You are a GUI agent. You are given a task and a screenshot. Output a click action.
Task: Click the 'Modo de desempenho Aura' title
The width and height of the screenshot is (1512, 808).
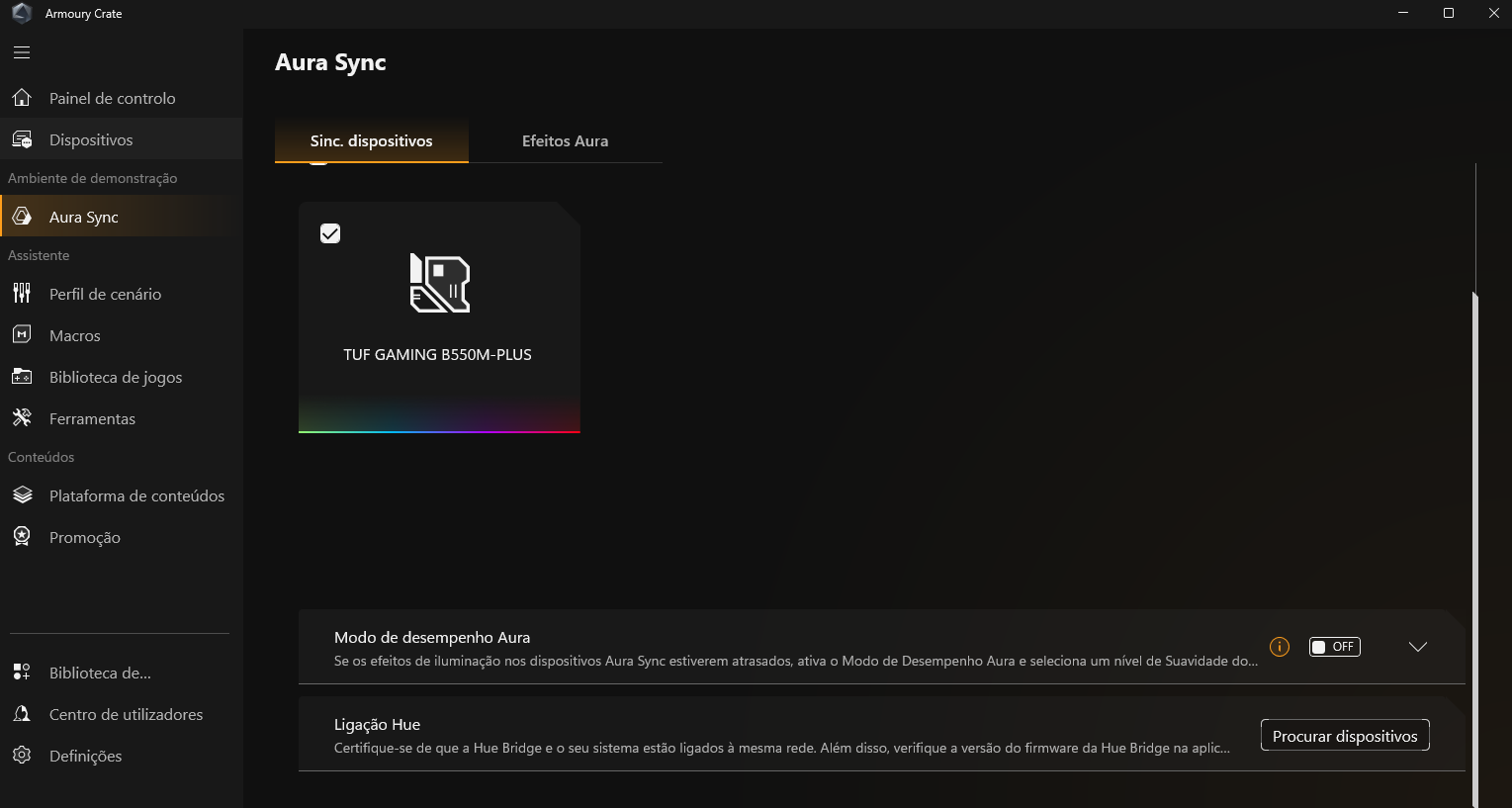[x=432, y=637]
